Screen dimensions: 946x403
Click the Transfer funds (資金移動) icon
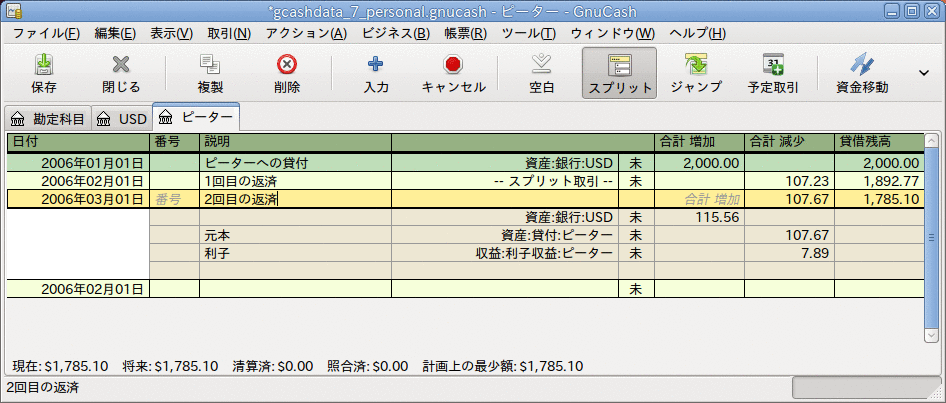click(x=862, y=74)
